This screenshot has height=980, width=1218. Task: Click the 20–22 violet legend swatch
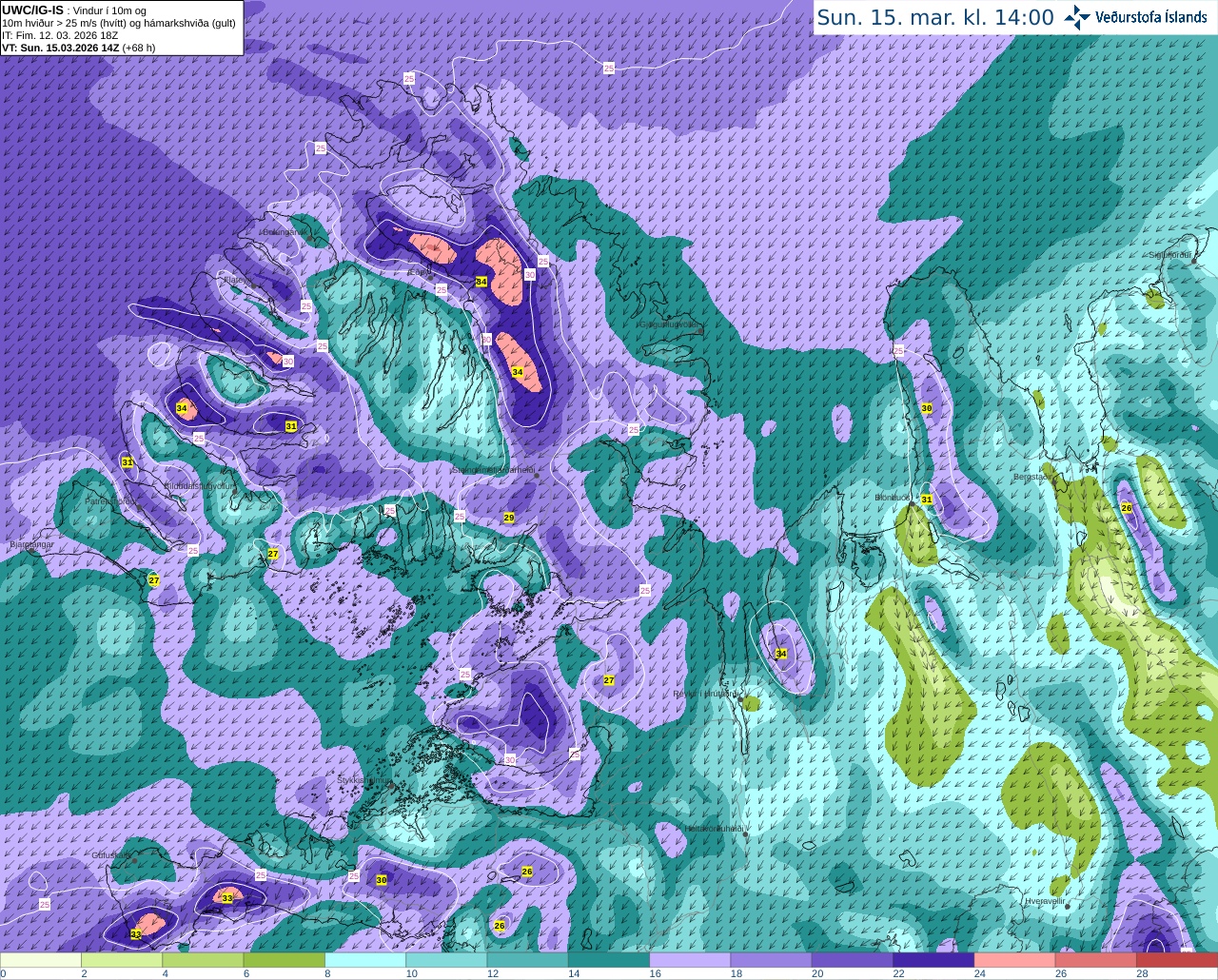click(853, 960)
